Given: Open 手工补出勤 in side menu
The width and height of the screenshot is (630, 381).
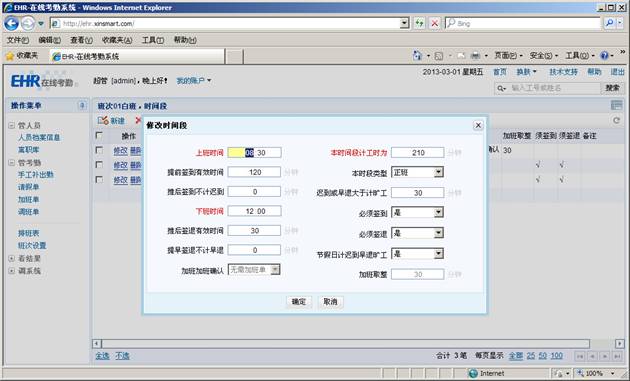Looking at the screenshot, I should point(35,175).
